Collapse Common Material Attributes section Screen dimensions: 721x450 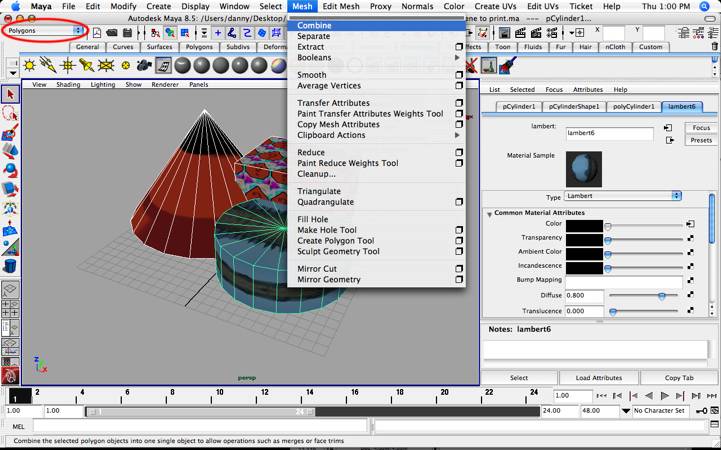[x=489, y=213]
